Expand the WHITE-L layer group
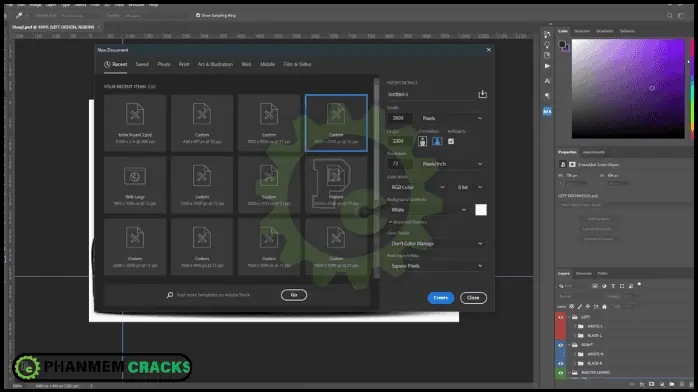698x392 pixels. 575,326
